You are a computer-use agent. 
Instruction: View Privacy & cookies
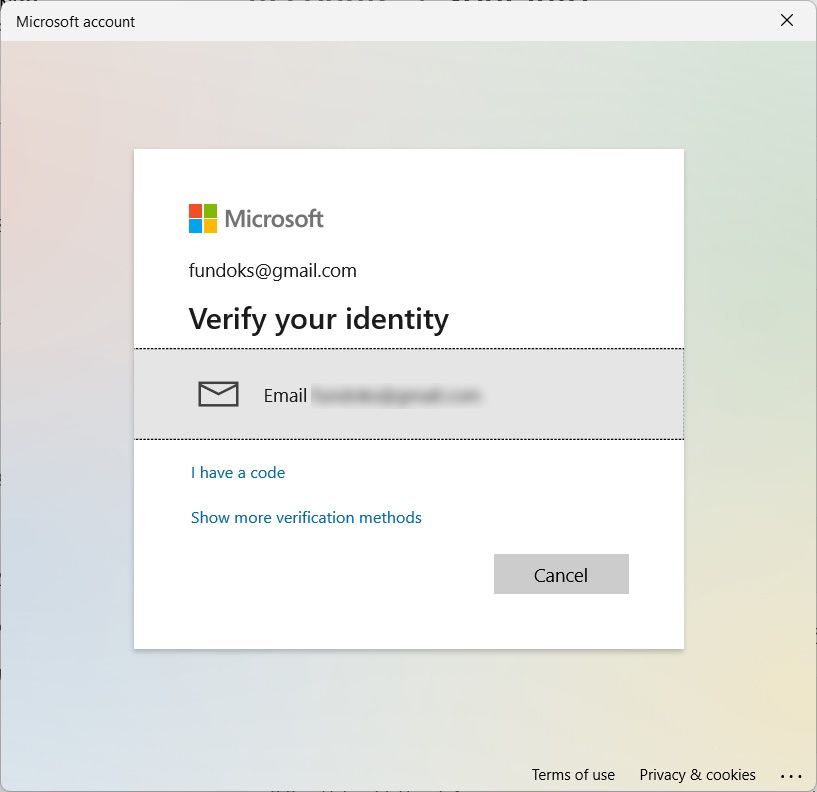[x=697, y=775]
